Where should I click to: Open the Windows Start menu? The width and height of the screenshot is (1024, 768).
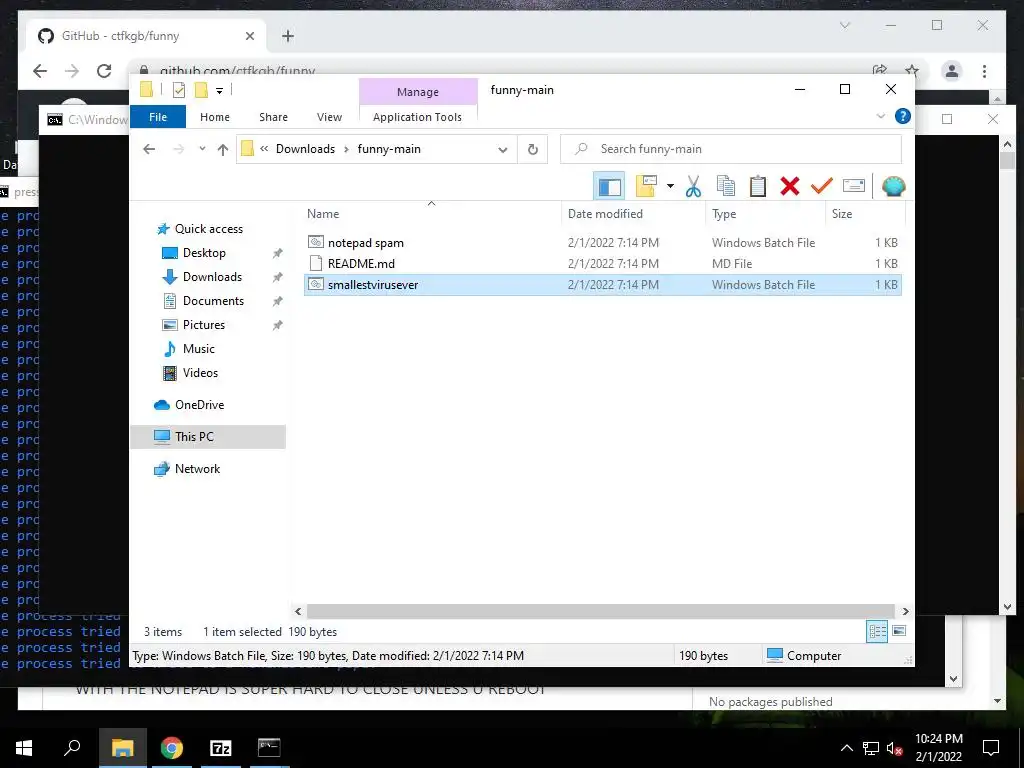[24, 748]
